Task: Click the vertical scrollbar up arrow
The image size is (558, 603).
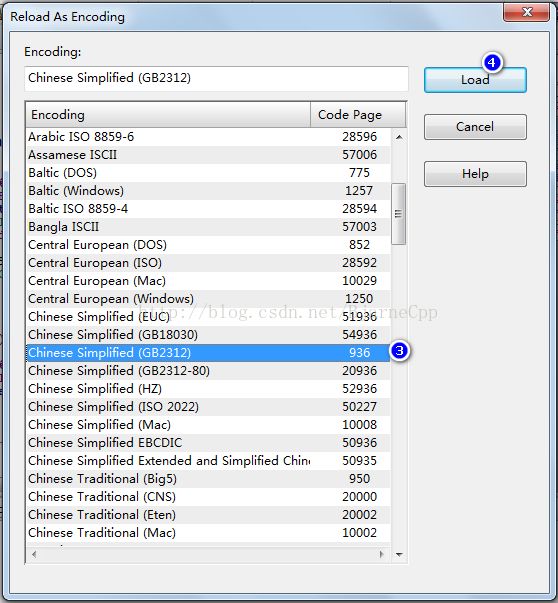Action: [x=399, y=137]
